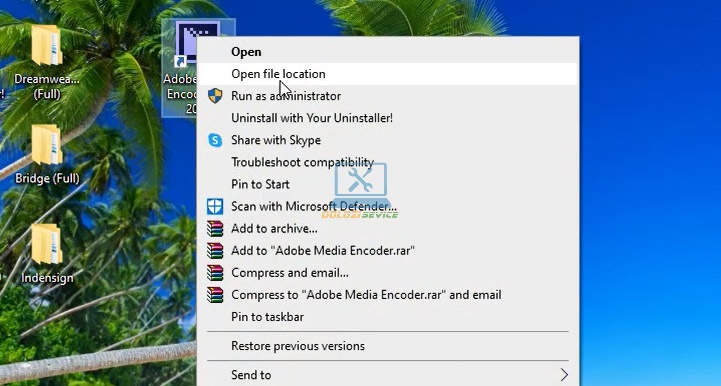Select the Bridge (Full) folder icon
Screen dimensions: 721x386
(x=47, y=144)
